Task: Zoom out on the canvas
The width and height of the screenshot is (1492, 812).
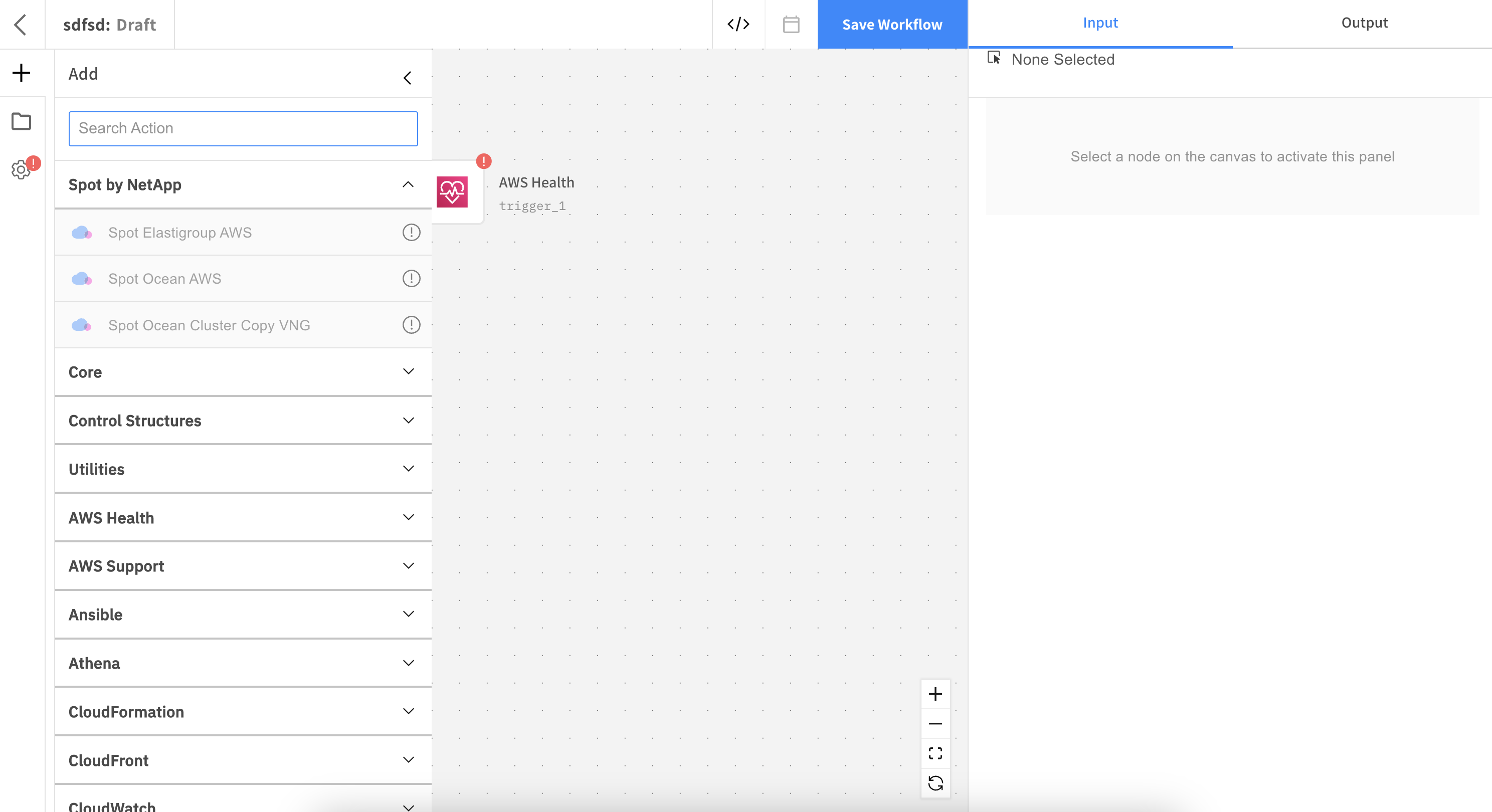Action: (936, 724)
